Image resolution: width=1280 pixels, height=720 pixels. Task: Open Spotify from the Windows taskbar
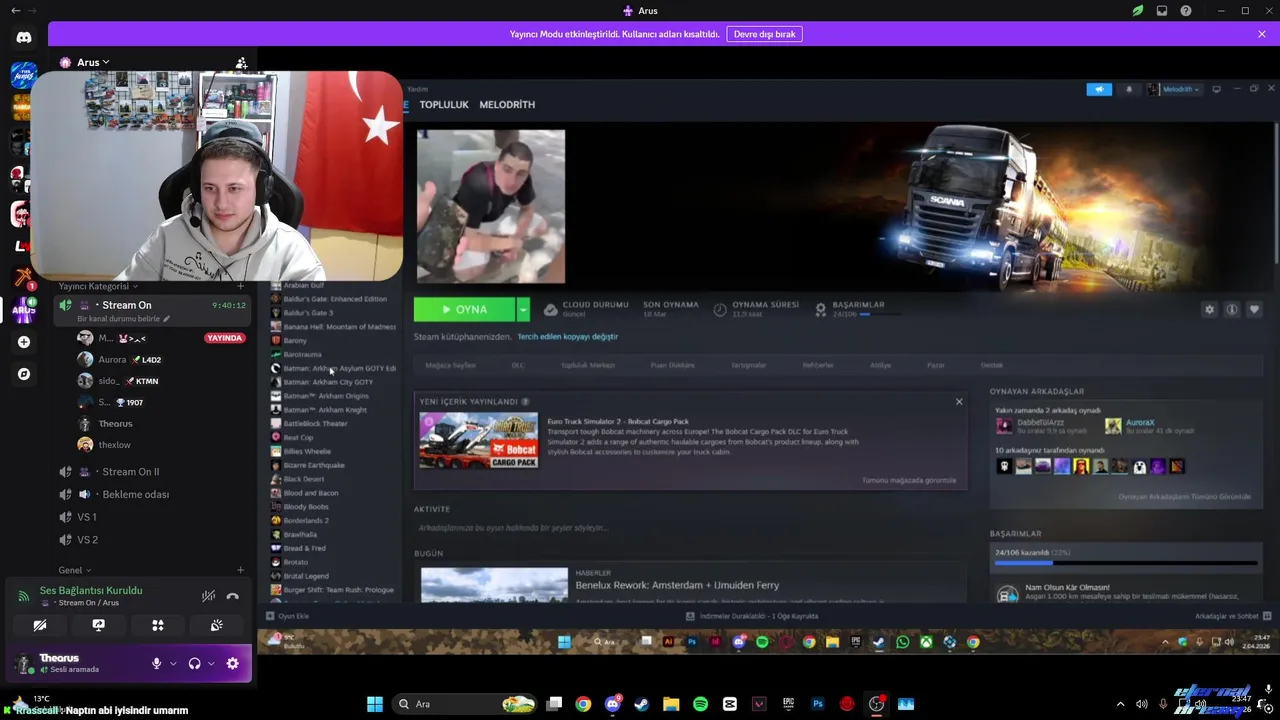700,704
